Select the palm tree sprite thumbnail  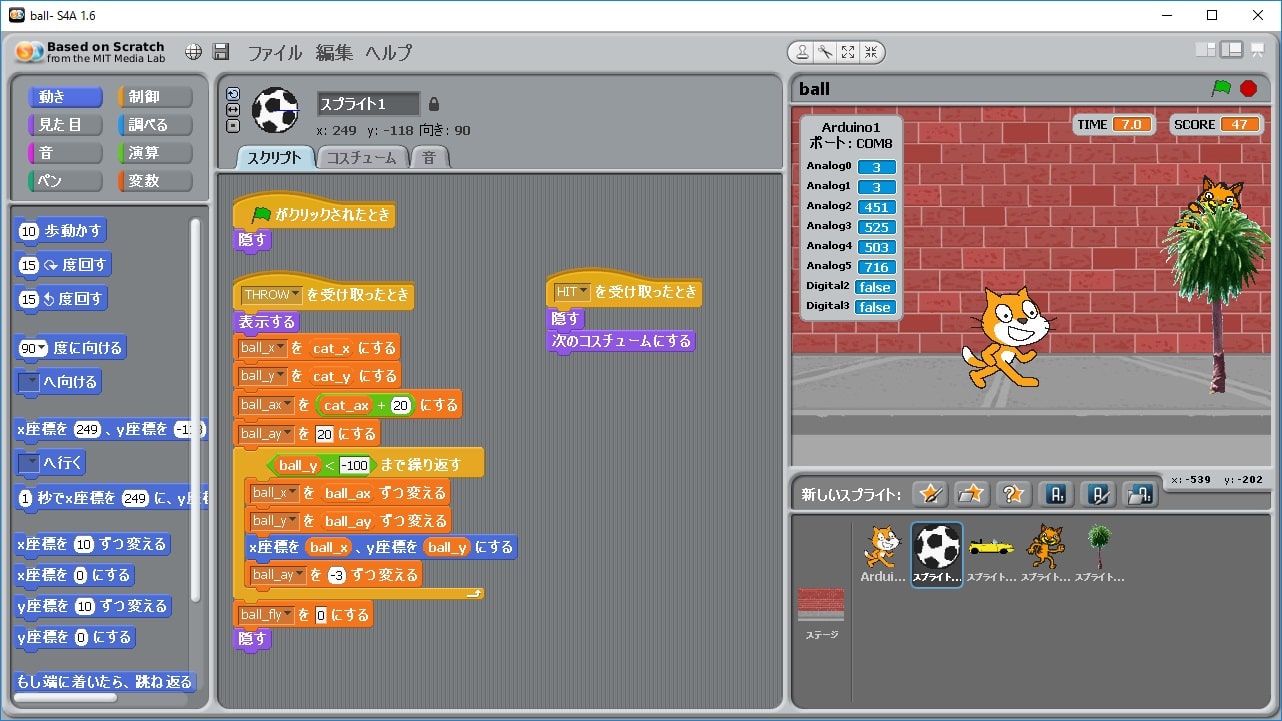[x=1100, y=555]
